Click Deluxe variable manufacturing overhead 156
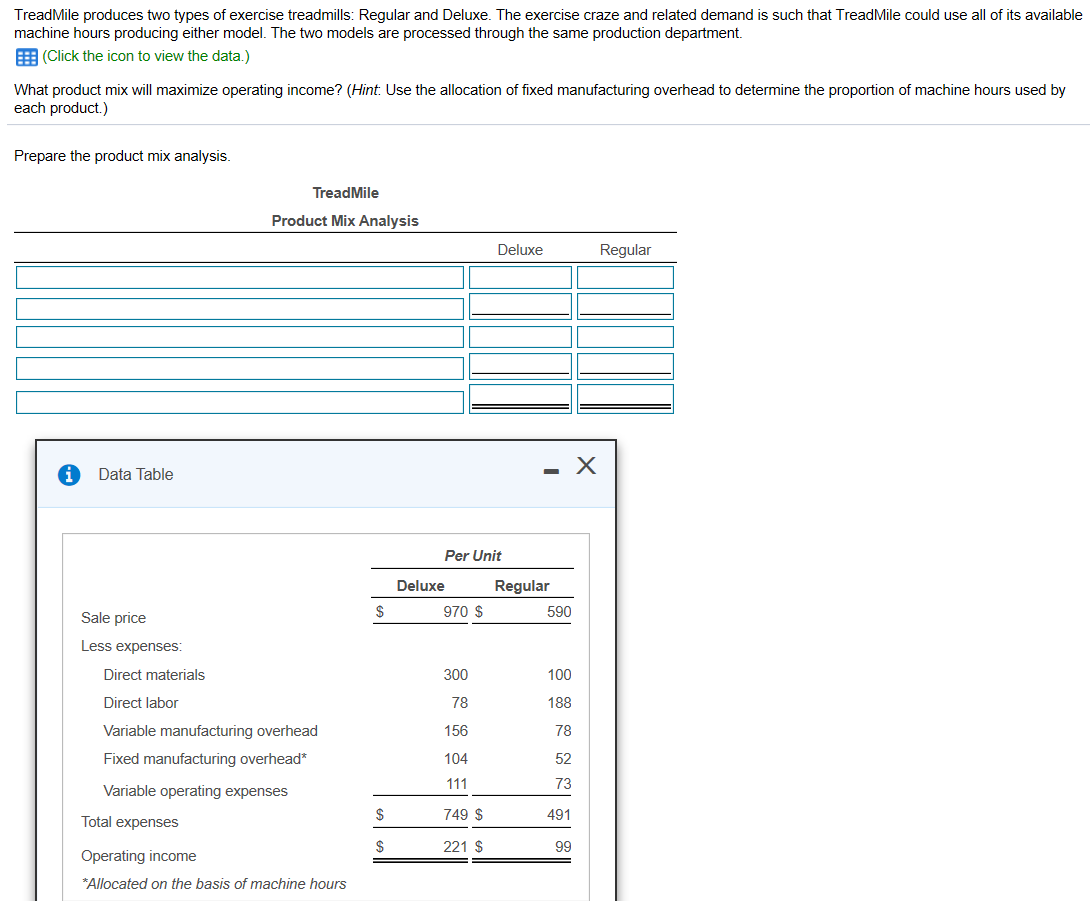Screen dimensions: 1090x901 (x=455, y=731)
